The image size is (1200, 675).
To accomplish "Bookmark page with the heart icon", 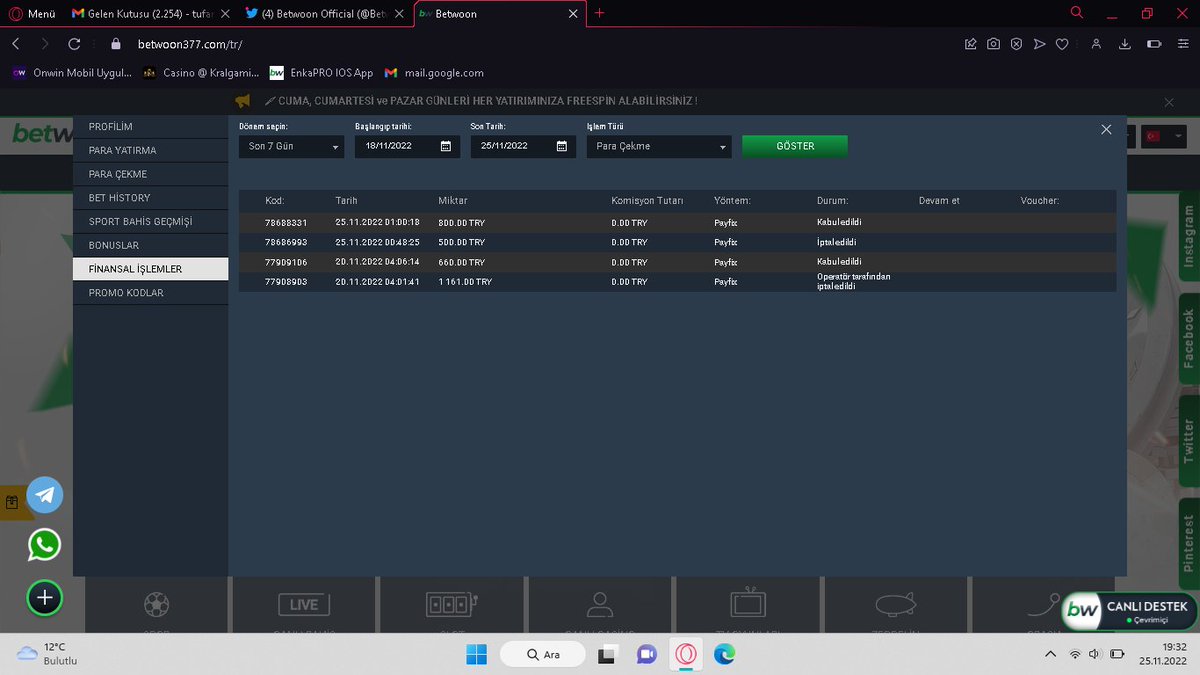I will (x=1062, y=44).
